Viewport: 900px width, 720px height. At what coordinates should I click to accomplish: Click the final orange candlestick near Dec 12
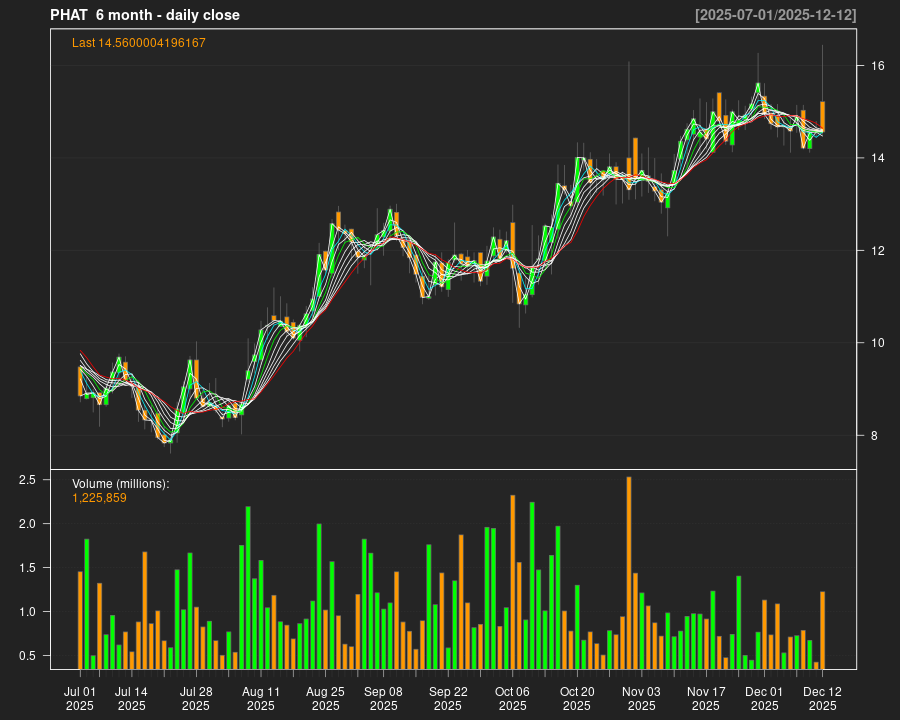tap(822, 116)
